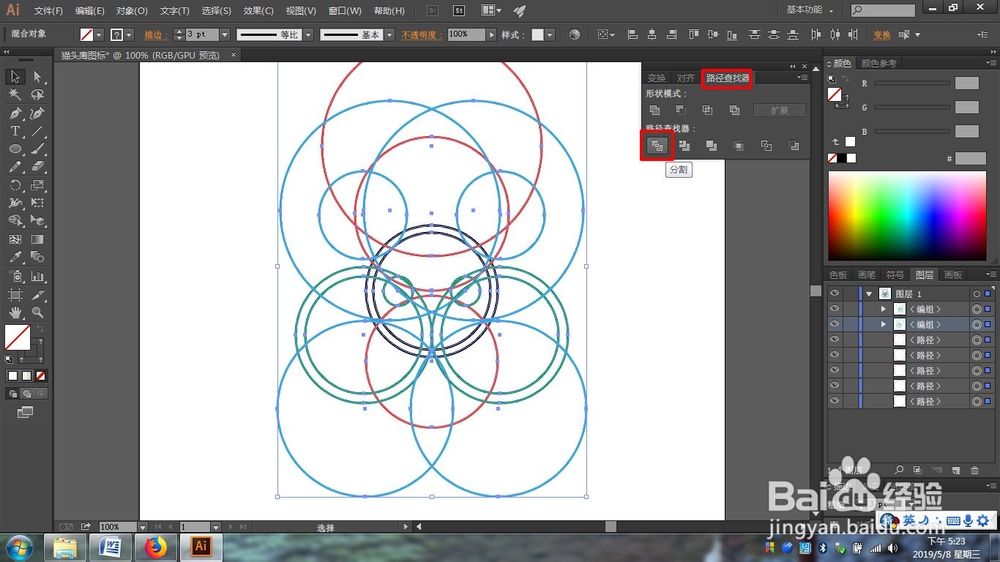The image size is (1000, 562).
Task: Click the Divide (分割) pathfinder button
Action: (657, 146)
